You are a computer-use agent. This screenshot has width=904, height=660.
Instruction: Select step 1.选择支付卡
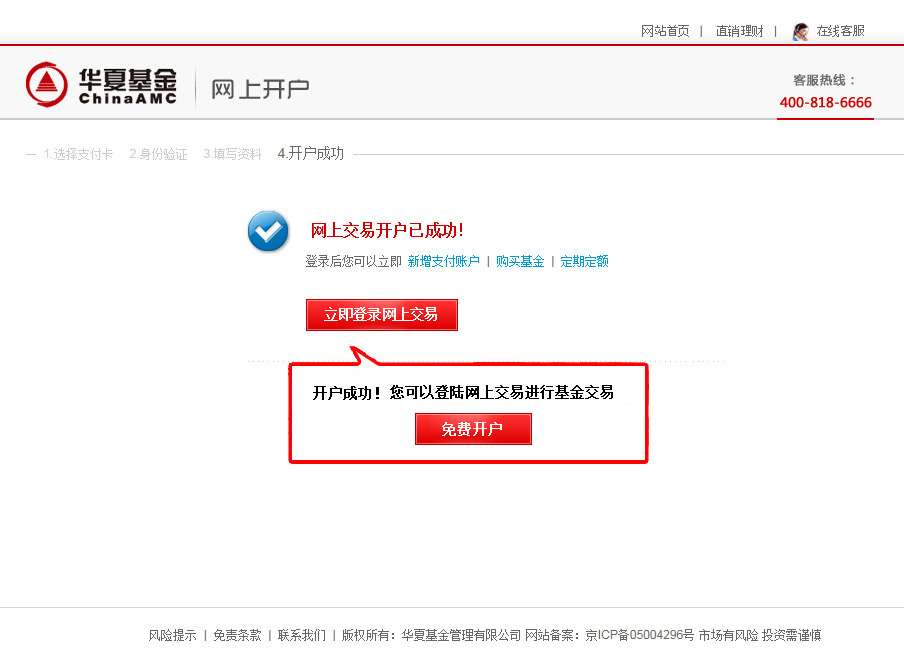(x=78, y=154)
